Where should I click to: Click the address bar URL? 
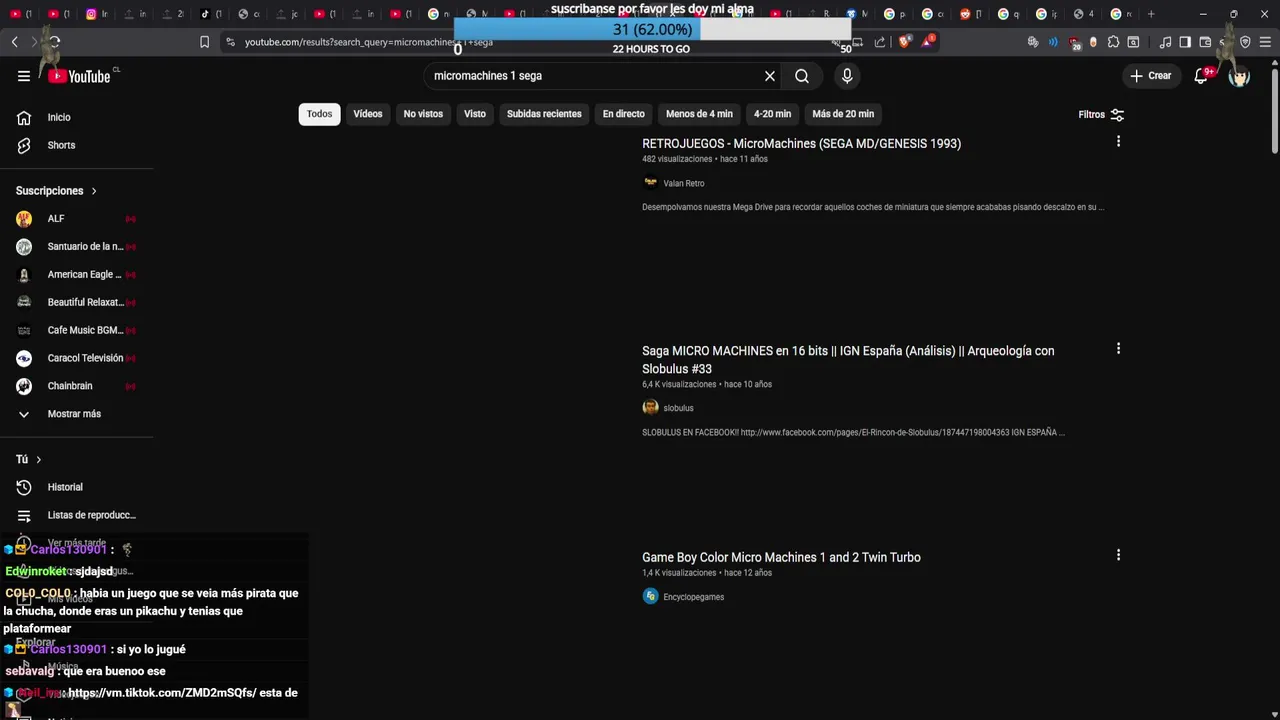click(369, 42)
